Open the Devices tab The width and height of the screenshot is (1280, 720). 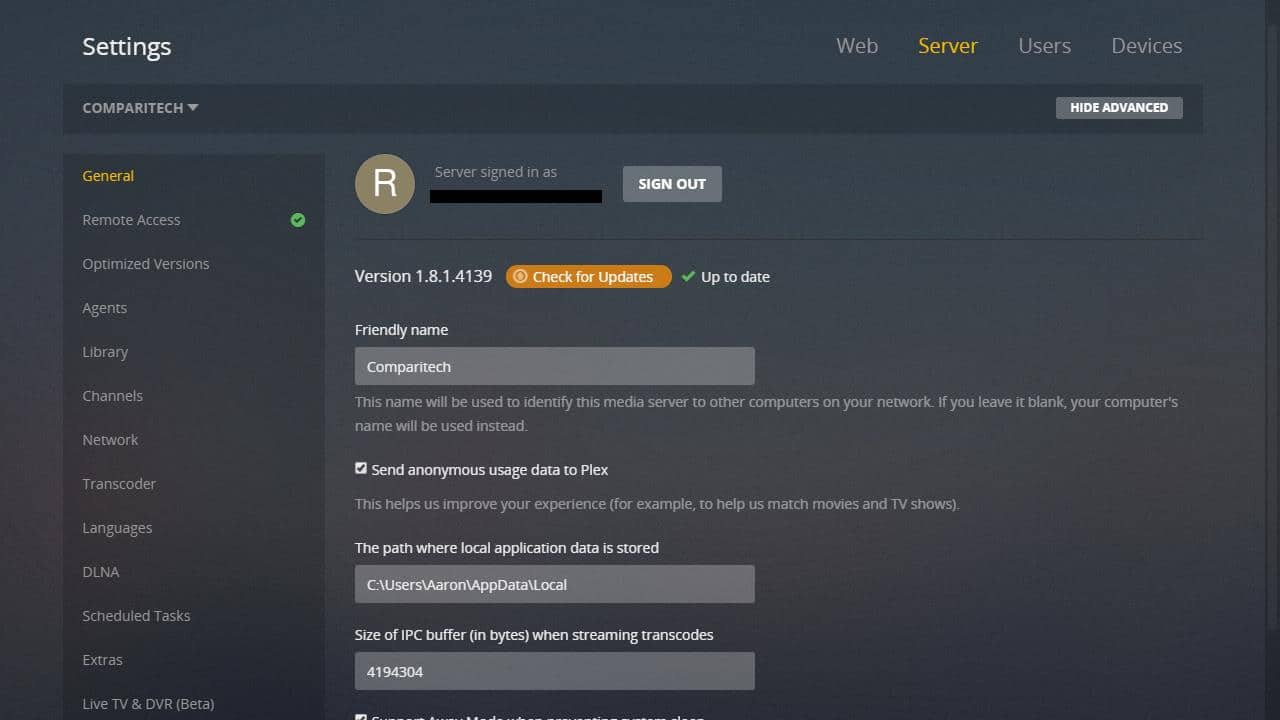(1146, 46)
